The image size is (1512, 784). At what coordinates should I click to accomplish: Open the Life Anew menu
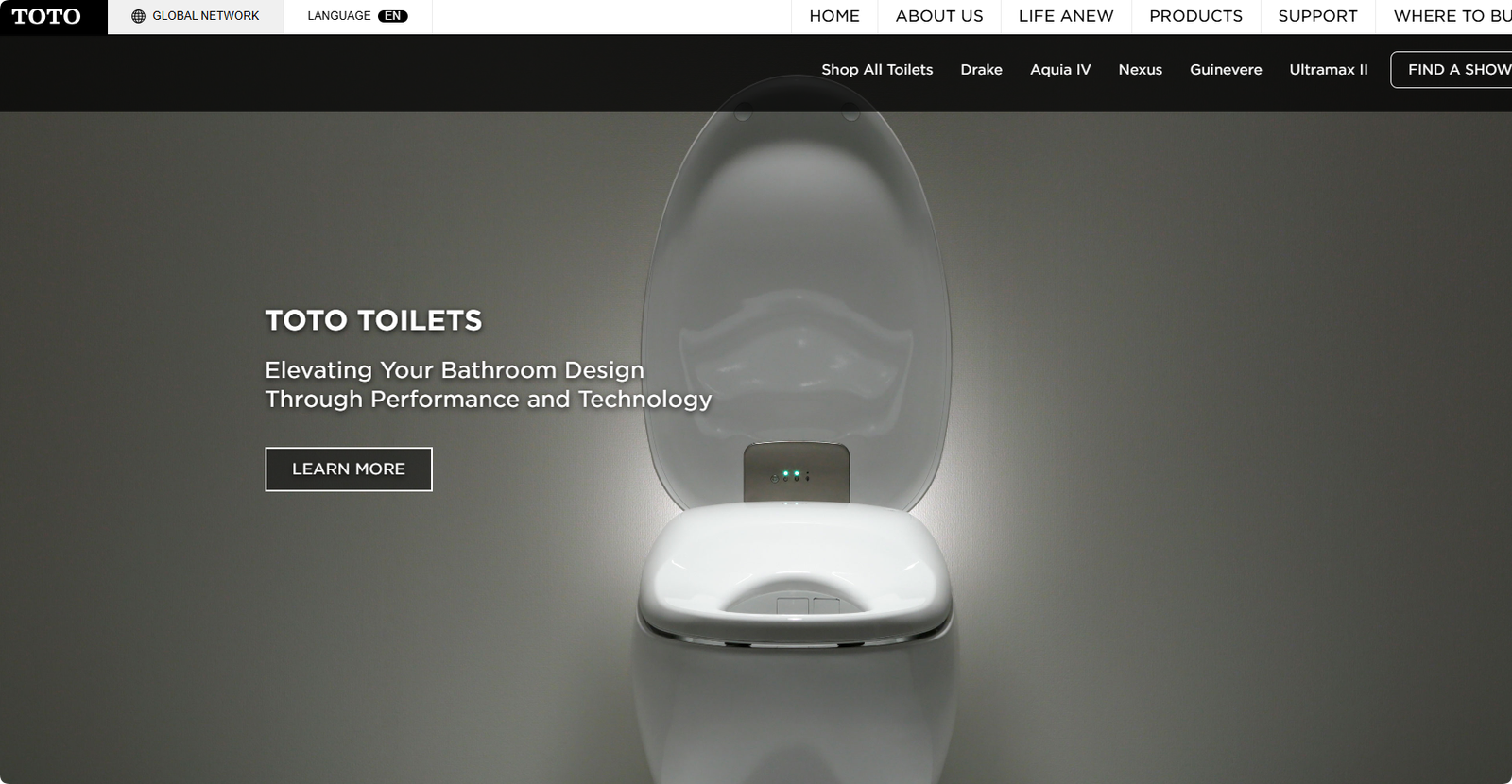click(x=1066, y=16)
